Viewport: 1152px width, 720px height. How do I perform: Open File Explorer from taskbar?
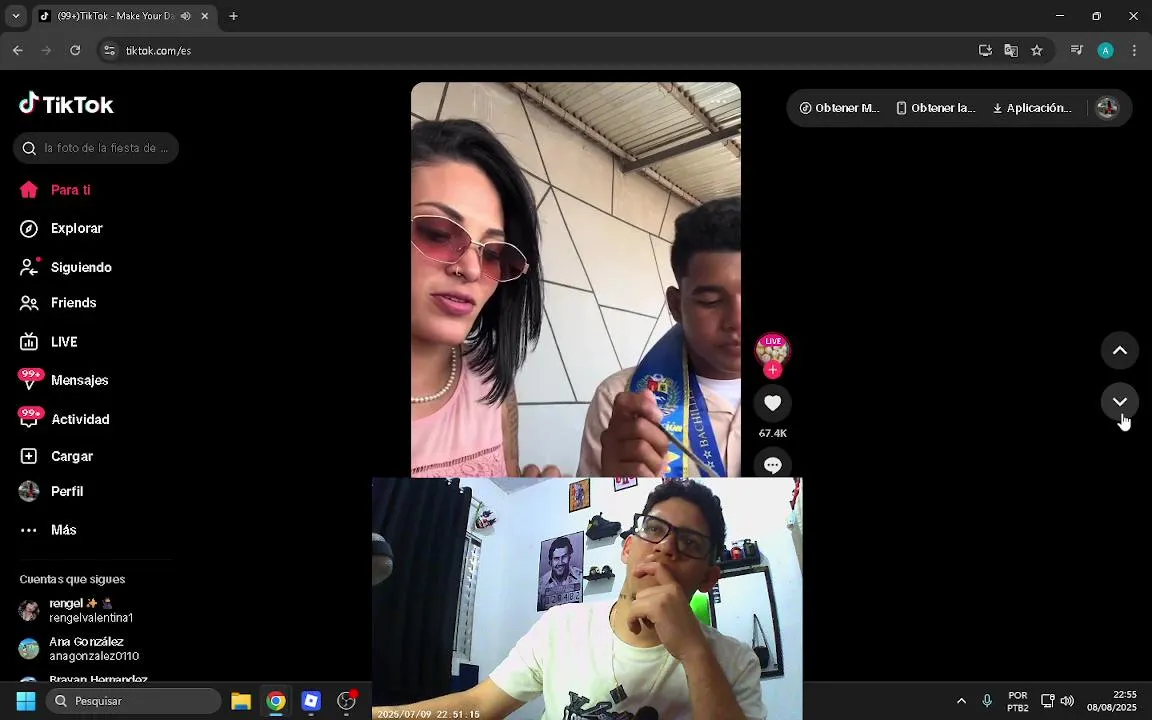click(x=241, y=701)
